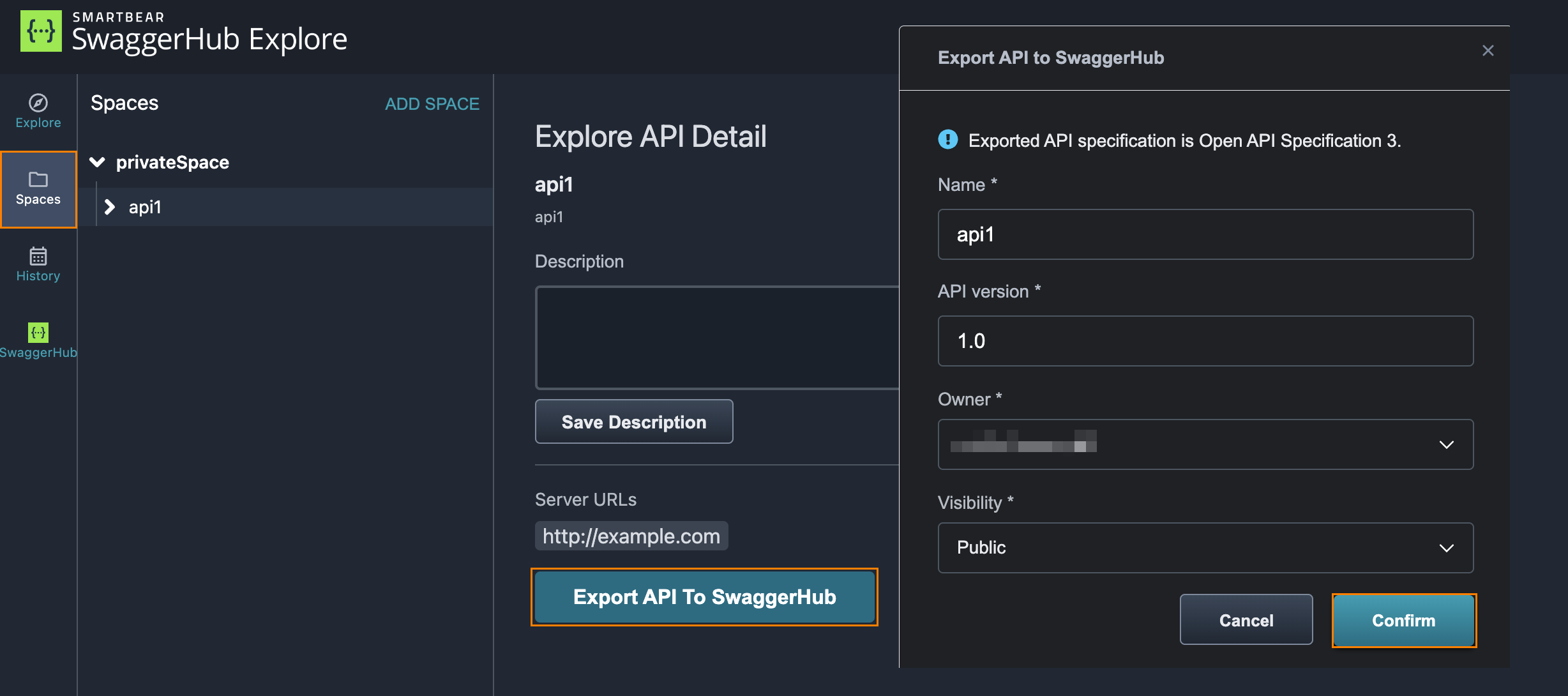Close the Export API dialog

coord(1488,50)
